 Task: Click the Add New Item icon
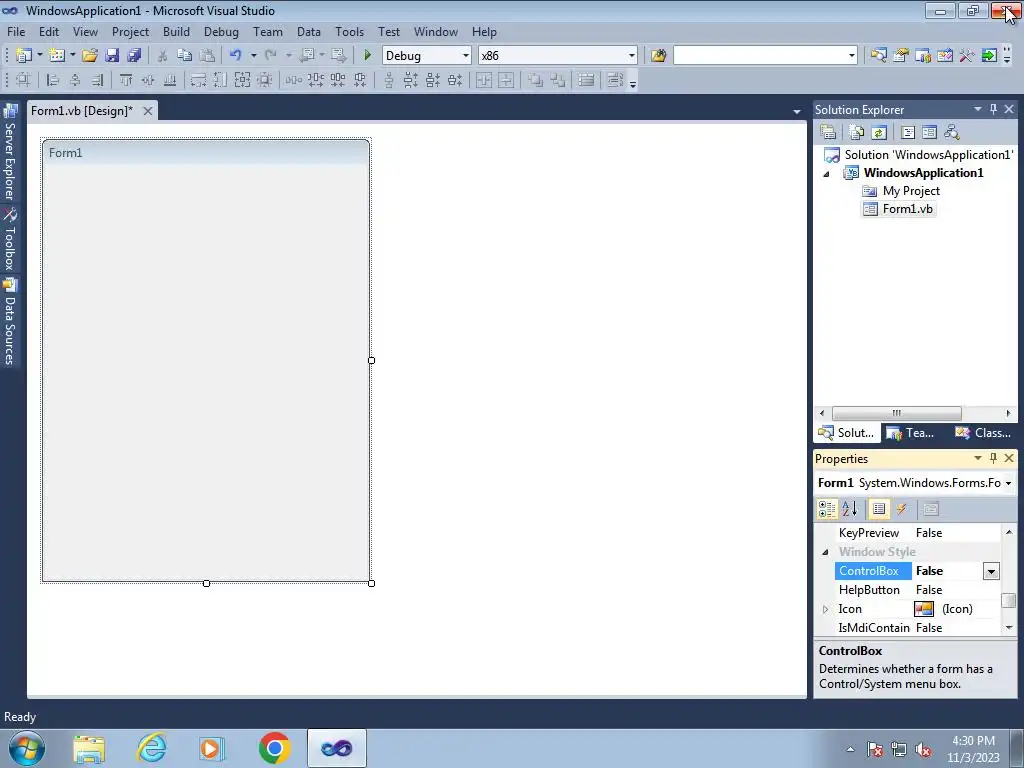click(x=57, y=56)
